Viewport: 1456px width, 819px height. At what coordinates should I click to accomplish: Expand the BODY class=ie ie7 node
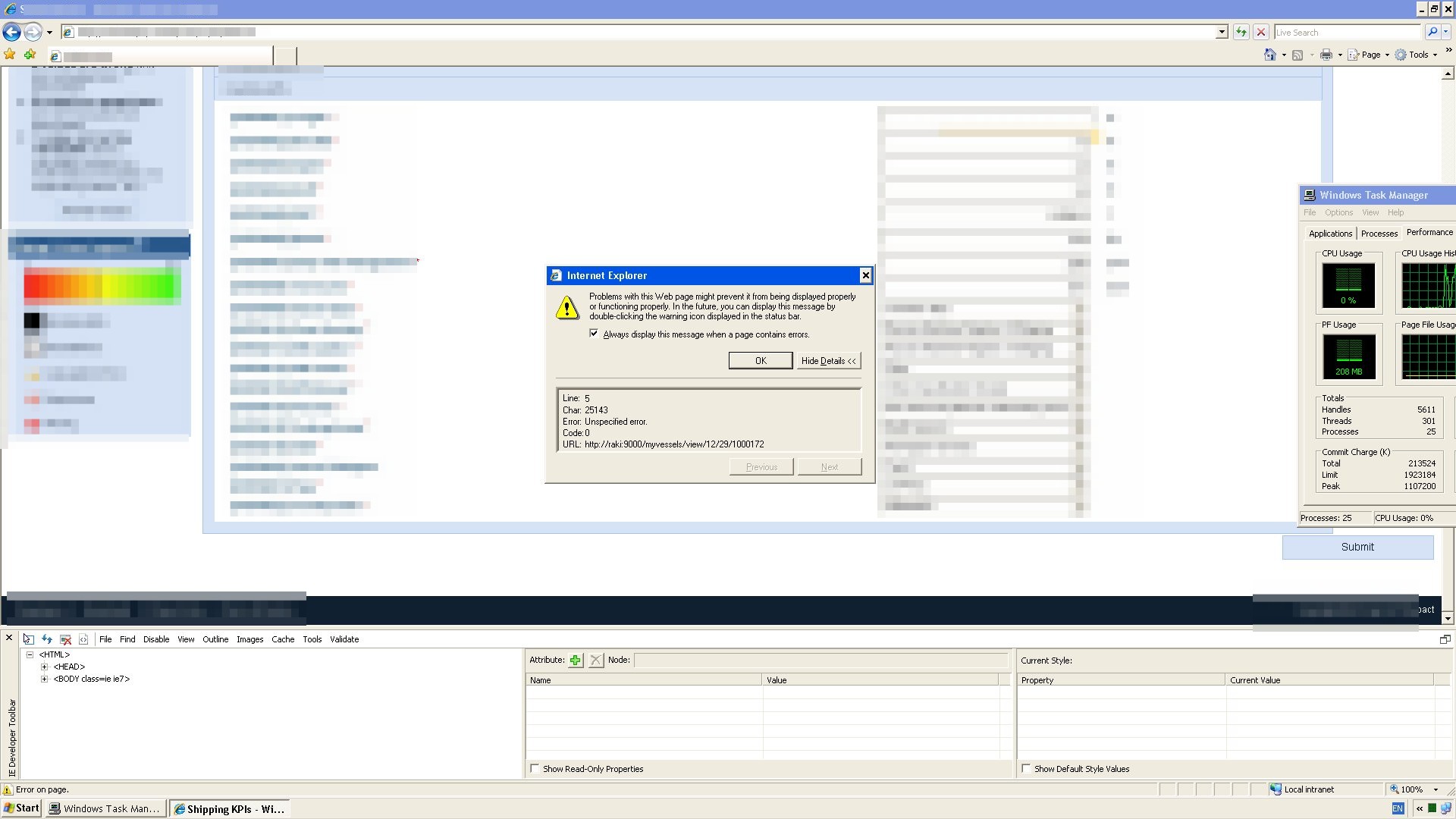45,679
